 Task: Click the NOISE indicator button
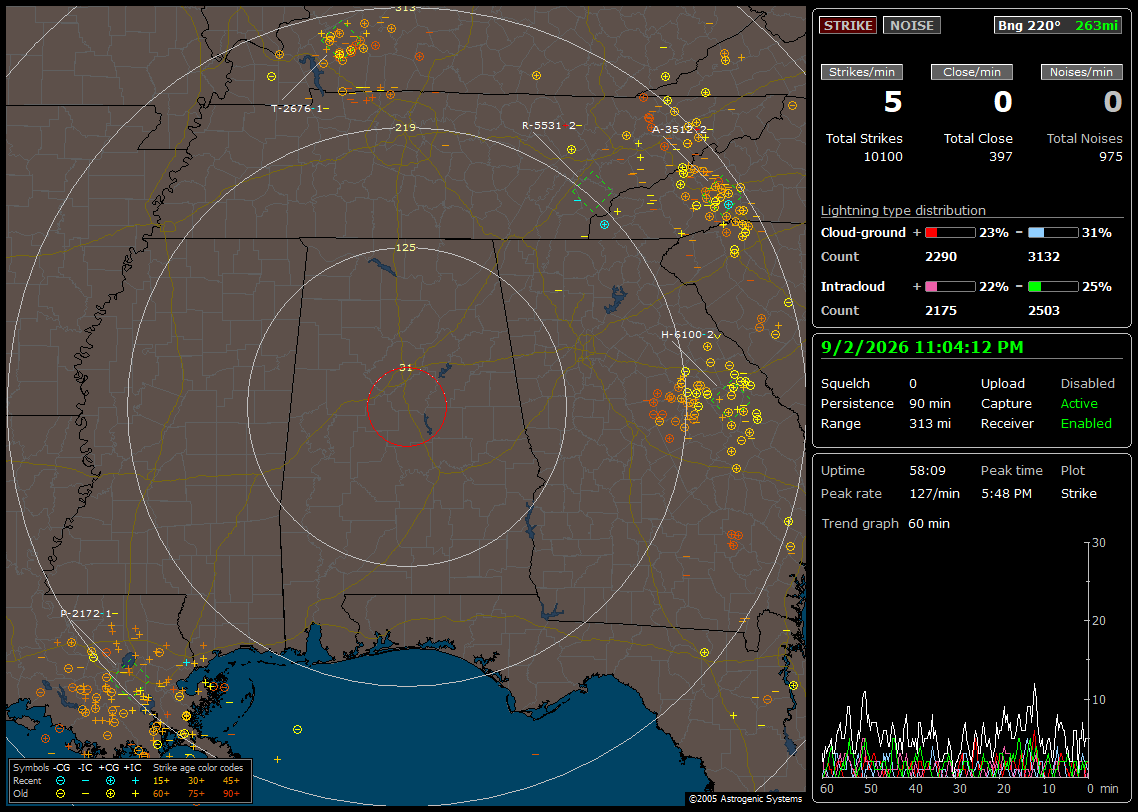pyautogui.click(x=912, y=25)
